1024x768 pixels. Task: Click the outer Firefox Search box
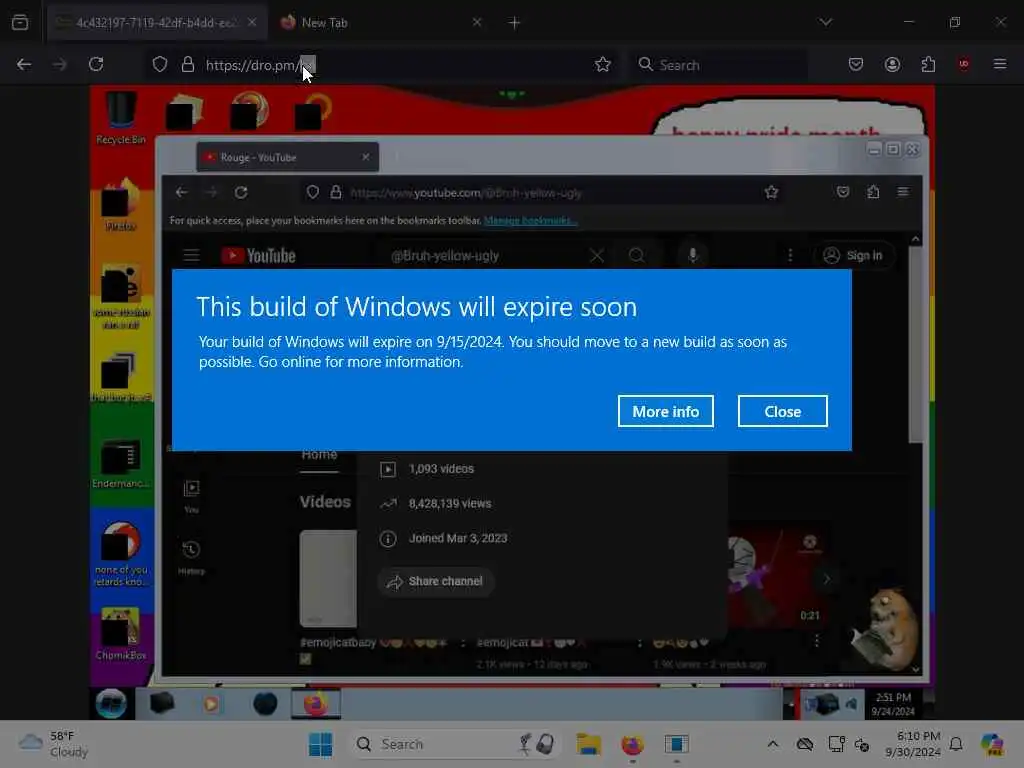718,65
